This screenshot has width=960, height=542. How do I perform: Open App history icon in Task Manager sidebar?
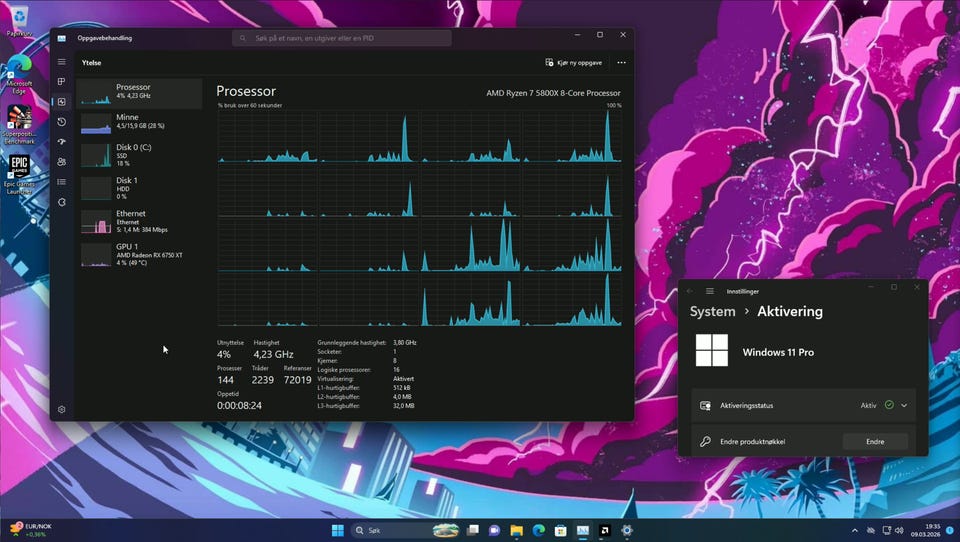[x=61, y=122]
